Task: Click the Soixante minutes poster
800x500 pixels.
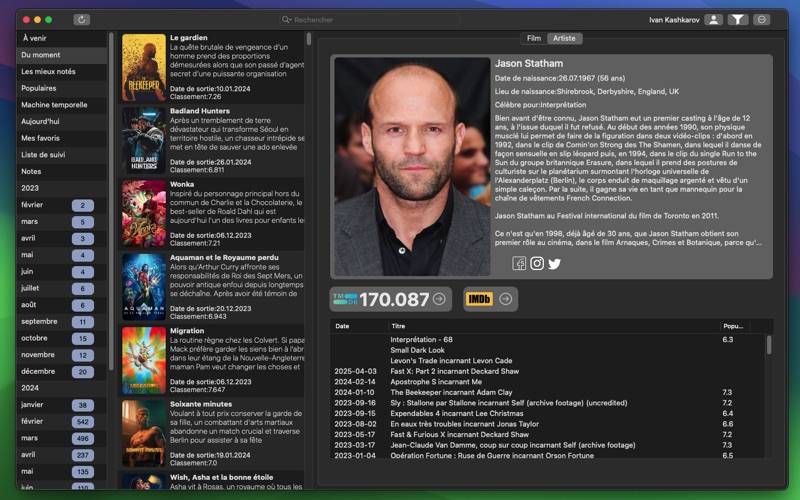Action: pyautogui.click(x=144, y=434)
